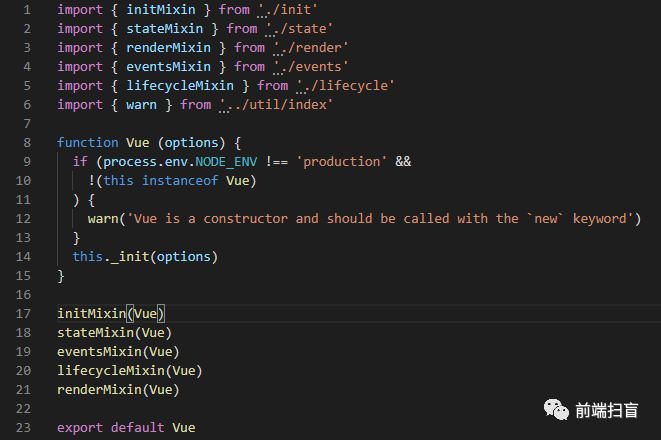Click line number 16 on the blank line

(x=23, y=294)
